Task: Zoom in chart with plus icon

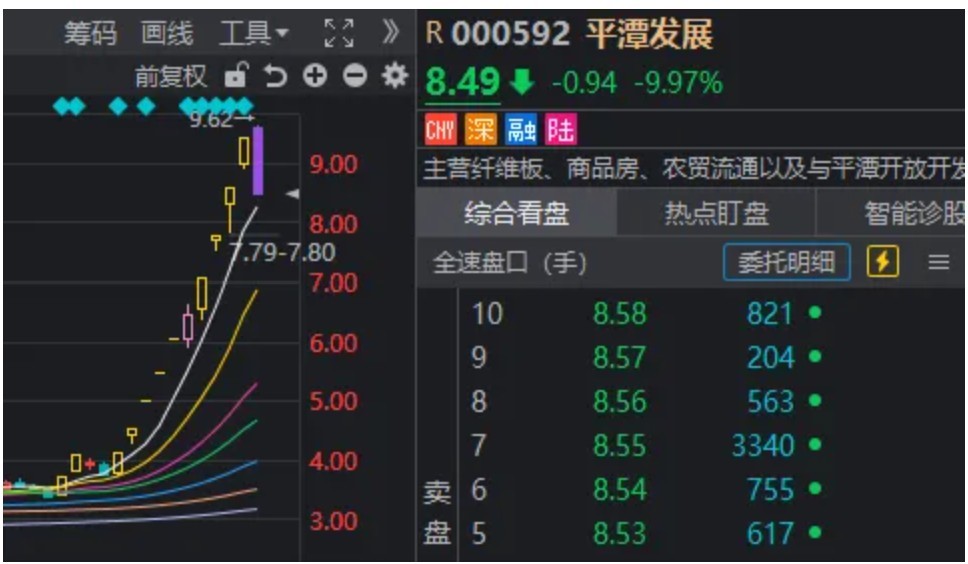Action: 315,76
